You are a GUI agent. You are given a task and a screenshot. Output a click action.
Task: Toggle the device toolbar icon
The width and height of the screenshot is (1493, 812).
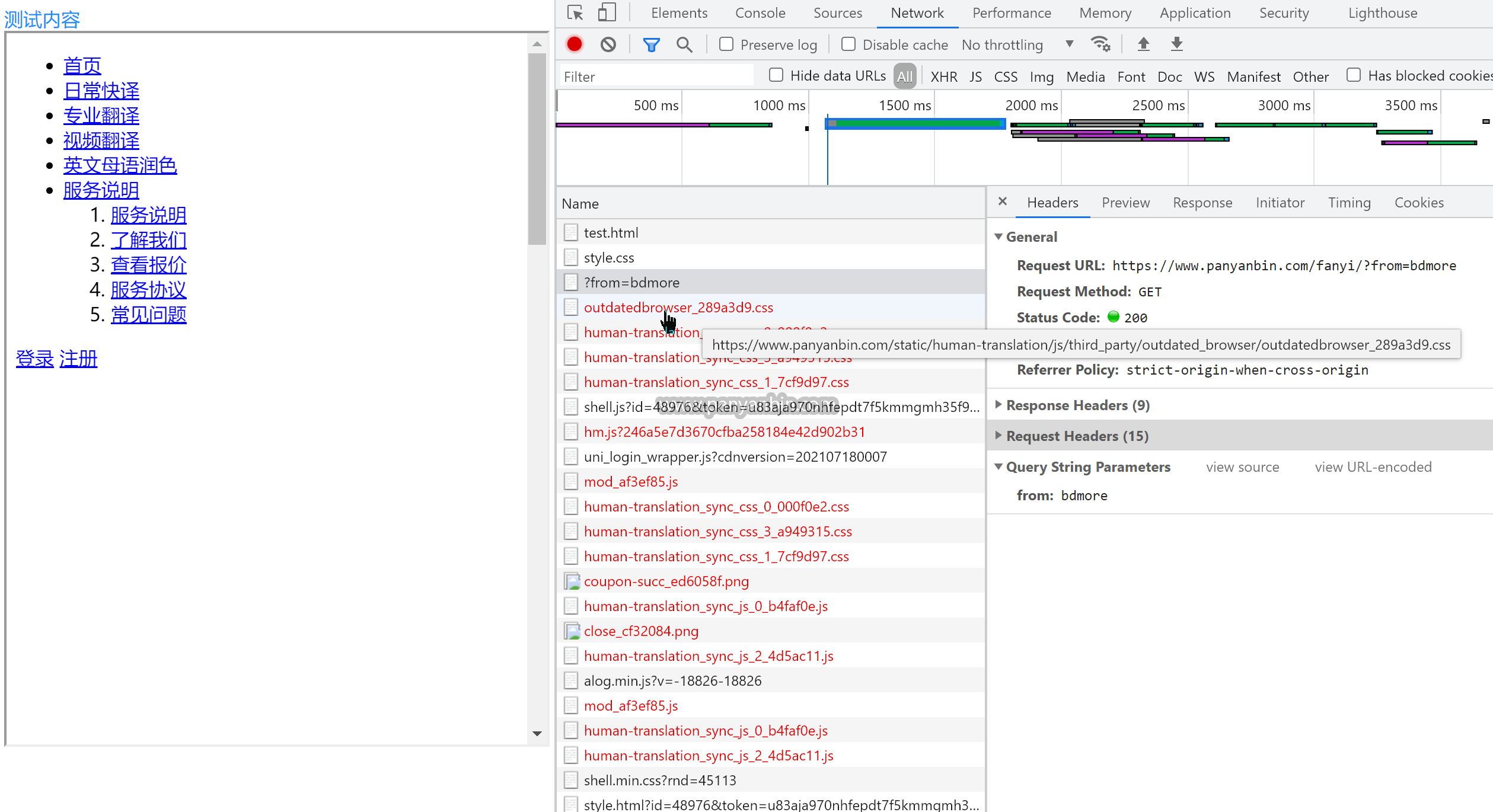[607, 12]
